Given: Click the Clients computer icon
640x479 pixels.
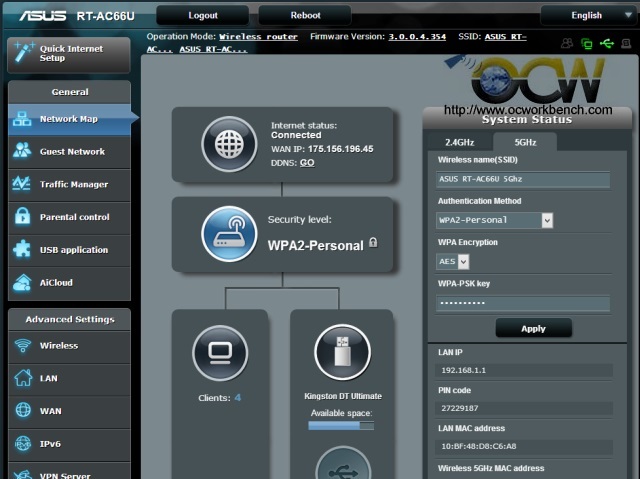Looking at the screenshot, I should [x=220, y=353].
